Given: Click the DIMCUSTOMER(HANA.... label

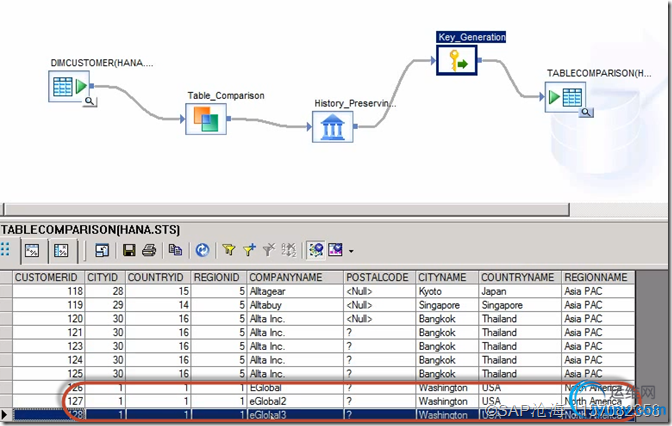Looking at the screenshot, I should pos(102,63).
